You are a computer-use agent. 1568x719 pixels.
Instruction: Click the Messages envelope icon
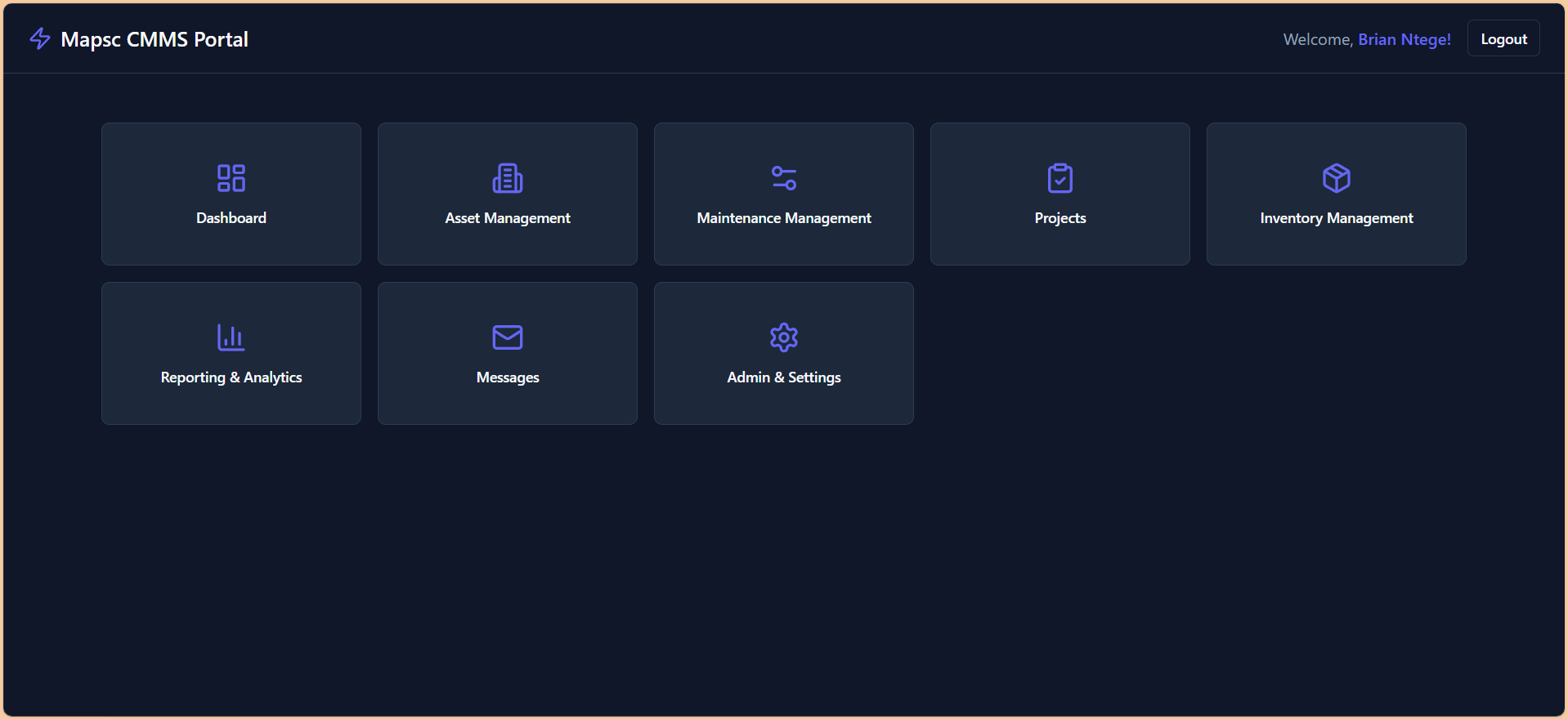[x=508, y=337]
